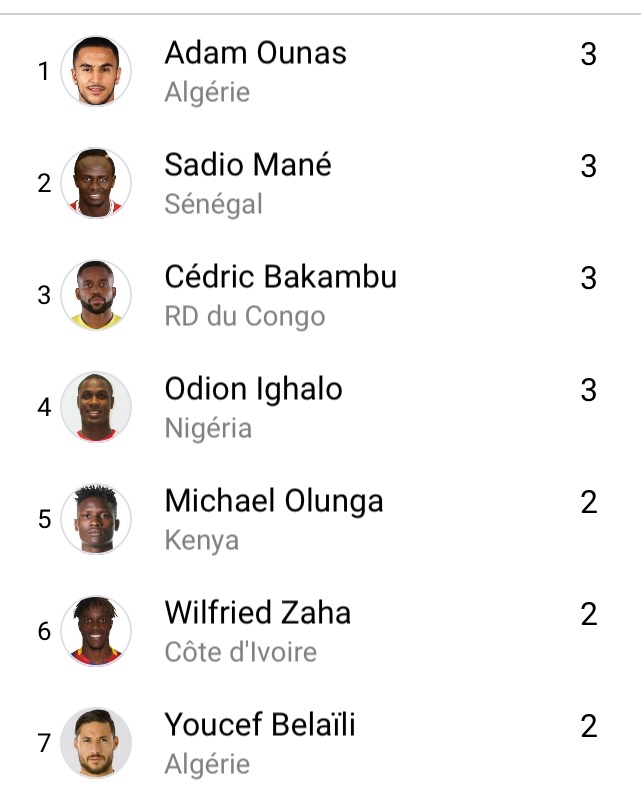Tap Adam Ounas goal count 3
This screenshot has height=807, width=641.
[588, 54]
